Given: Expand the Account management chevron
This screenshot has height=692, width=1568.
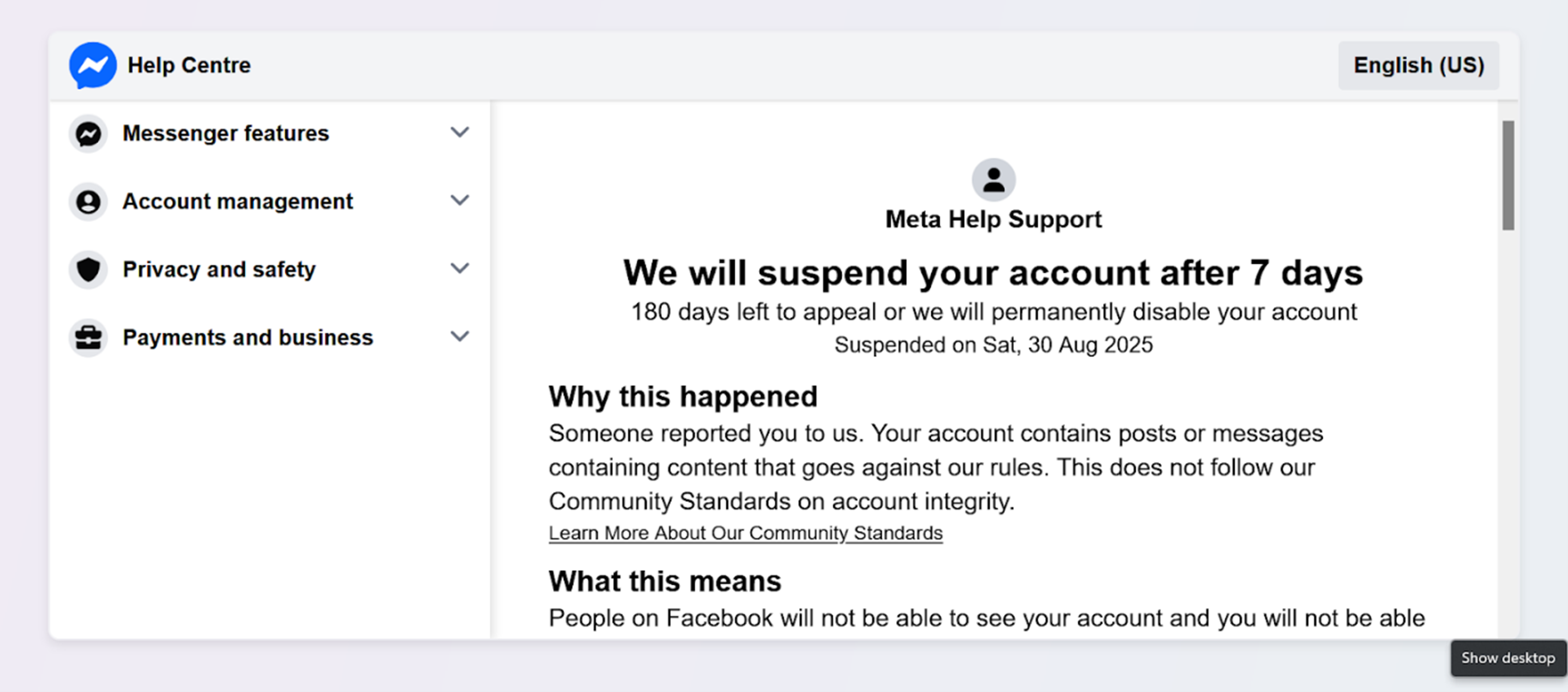Looking at the screenshot, I should [x=460, y=200].
